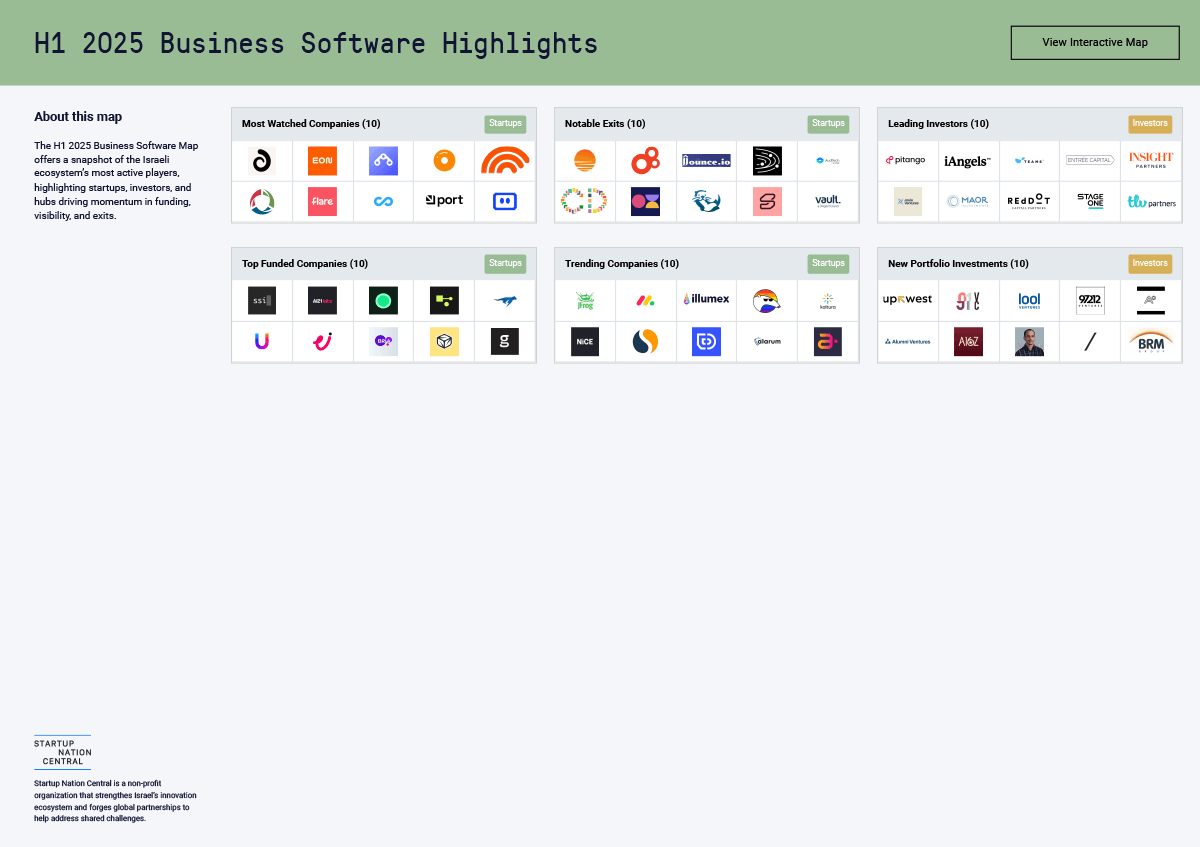Click Startups tag on Top Funded Companies
Viewport: 1200px width, 847px height.
505,264
